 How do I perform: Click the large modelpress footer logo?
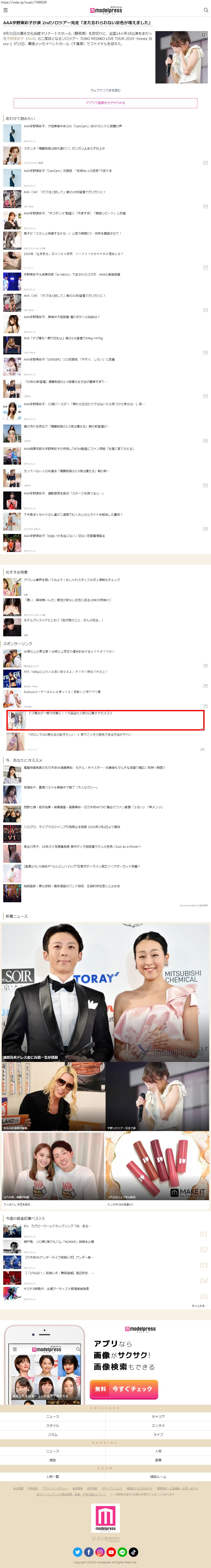pos(105,1518)
